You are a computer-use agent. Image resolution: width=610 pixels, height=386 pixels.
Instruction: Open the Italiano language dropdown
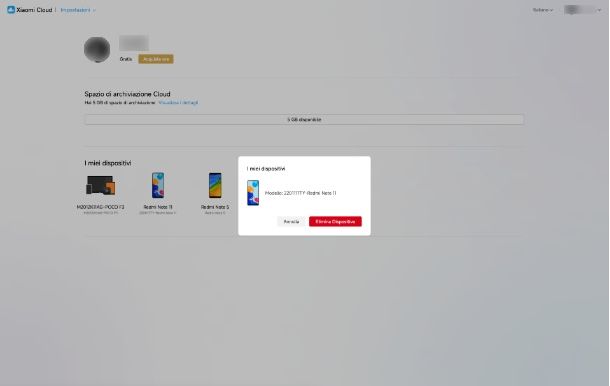tap(543, 10)
